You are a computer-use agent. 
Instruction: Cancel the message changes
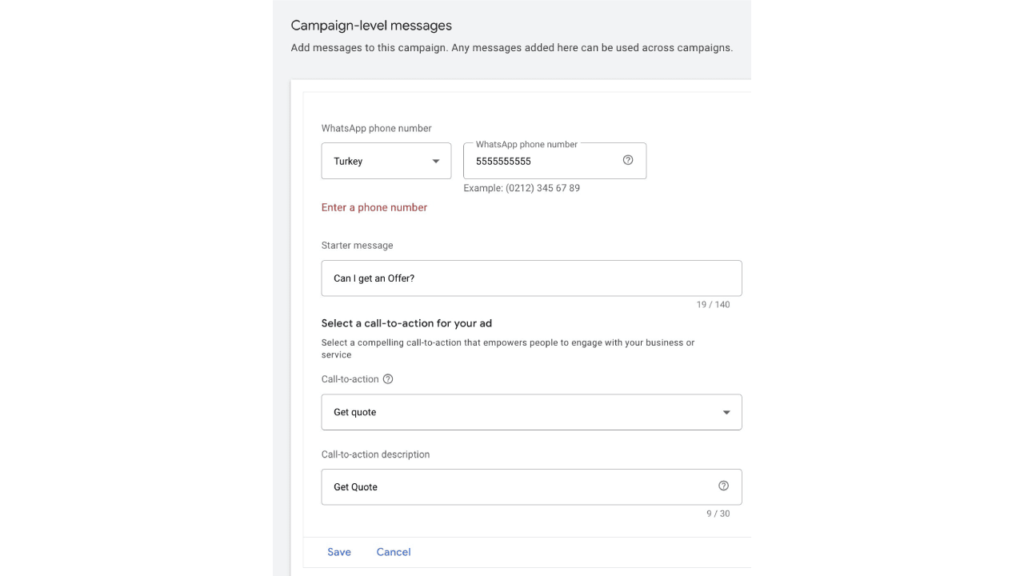click(x=393, y=551)
